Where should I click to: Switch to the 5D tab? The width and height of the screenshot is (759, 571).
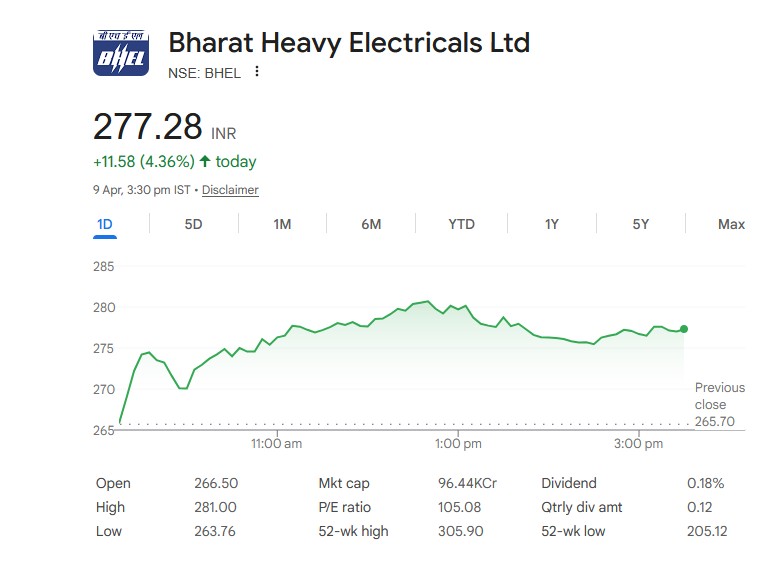coord(193,224)
